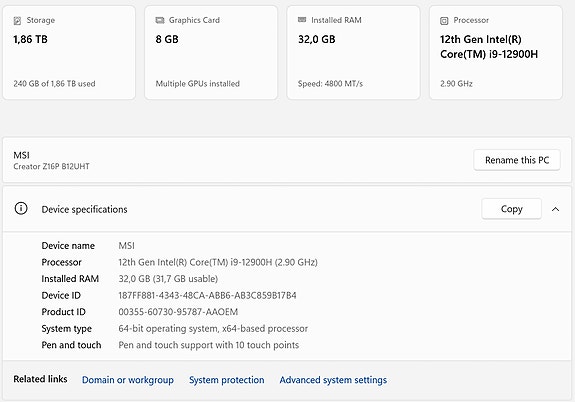Open Advanced system settings

pos(333,380)
